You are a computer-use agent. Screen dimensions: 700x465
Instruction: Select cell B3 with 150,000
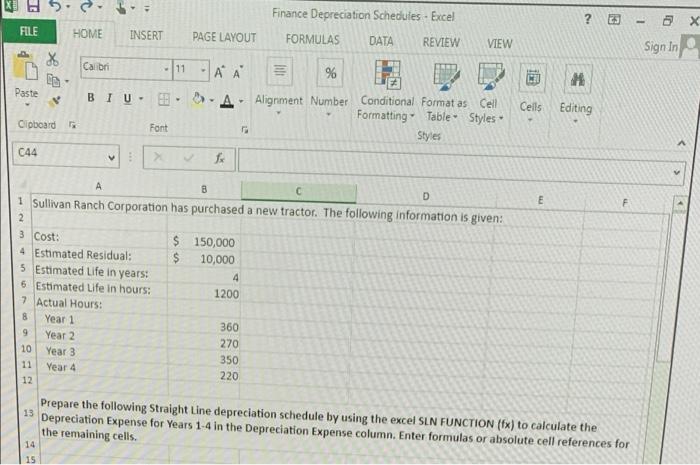coord(204,241)
